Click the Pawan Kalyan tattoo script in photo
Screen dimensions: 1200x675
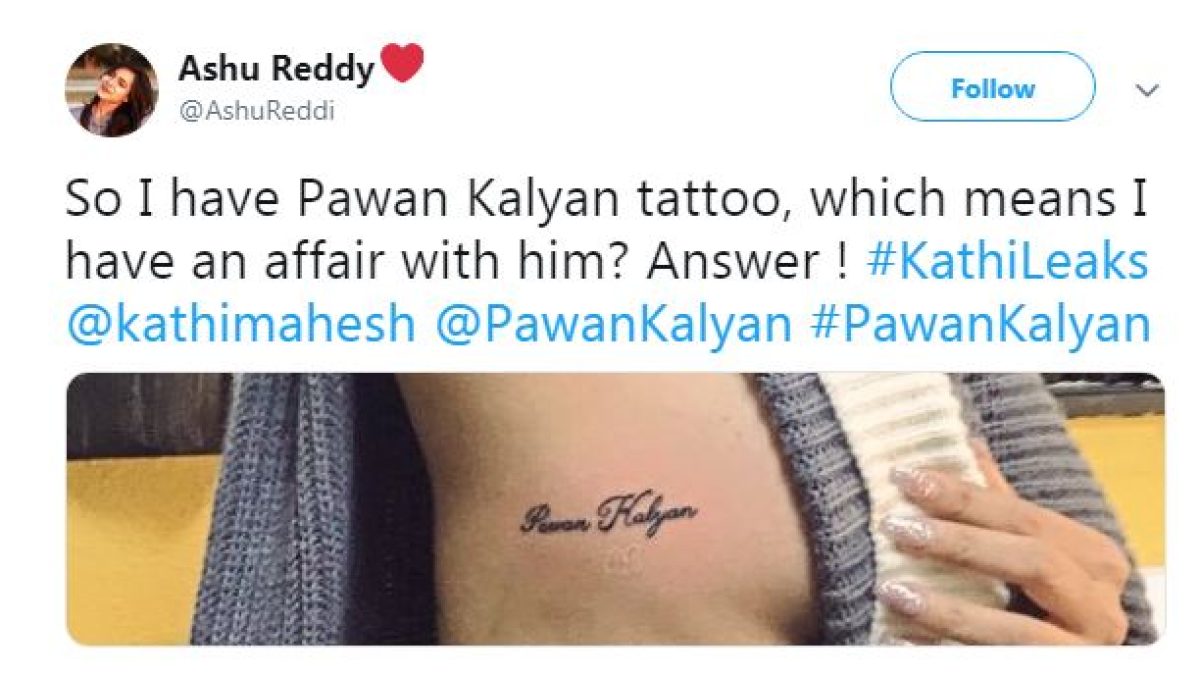point(609,516)
